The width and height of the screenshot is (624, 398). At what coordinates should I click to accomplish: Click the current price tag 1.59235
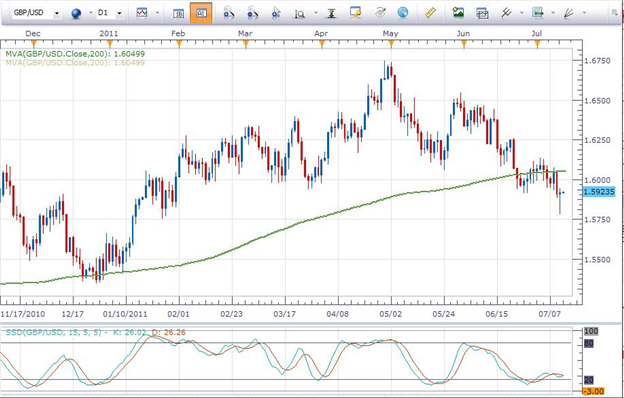click(599, 192)
